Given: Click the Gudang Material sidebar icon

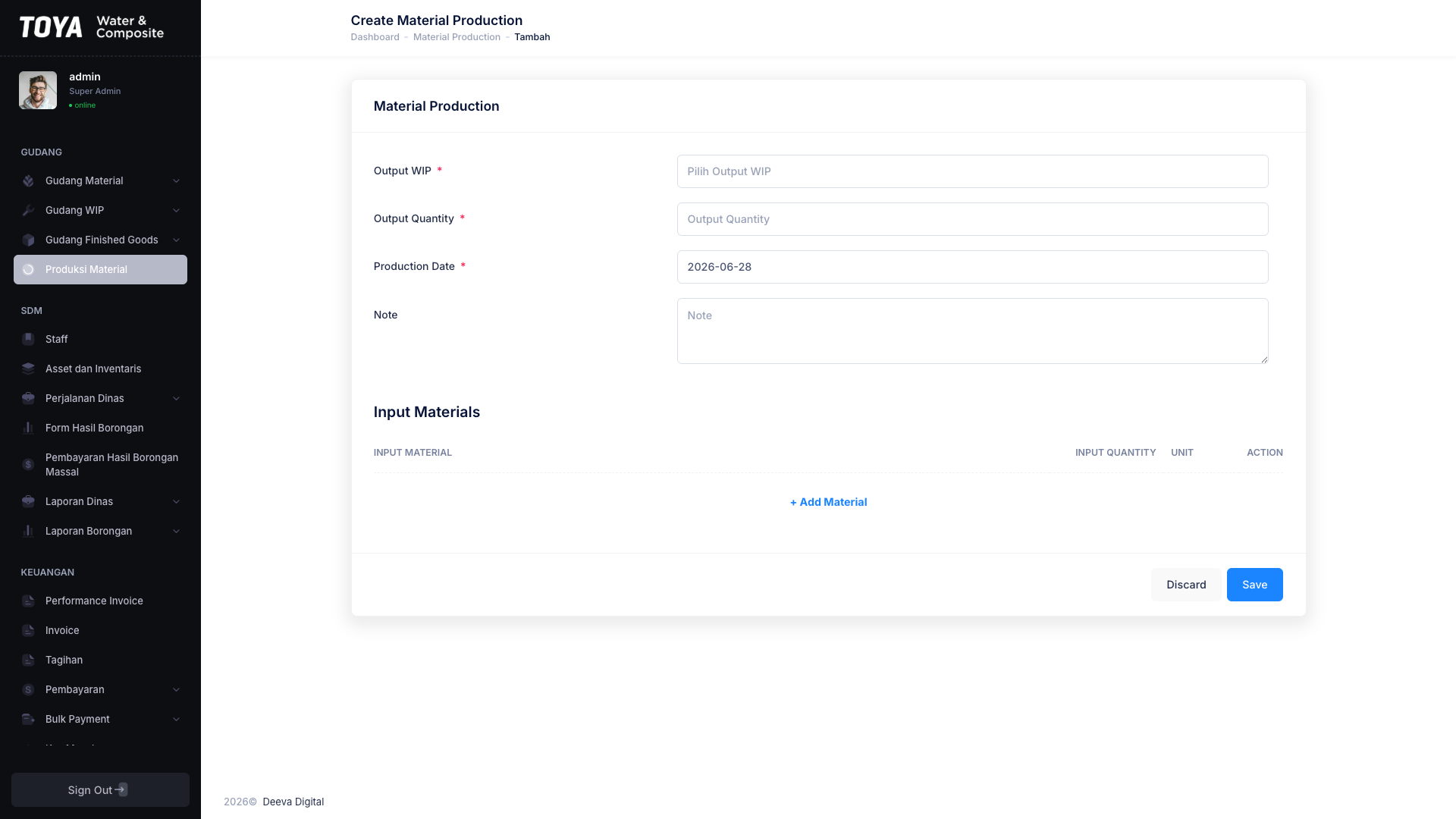Looking at the screenshot, I should coord(28,180).
